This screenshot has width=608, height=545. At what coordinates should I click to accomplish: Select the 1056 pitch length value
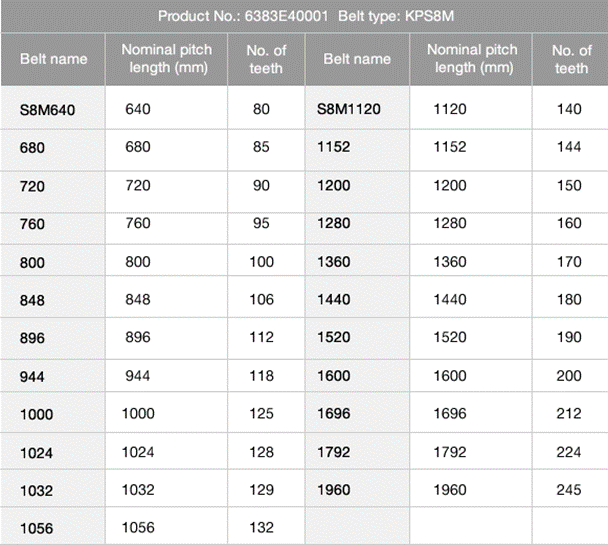coord(138,527)
